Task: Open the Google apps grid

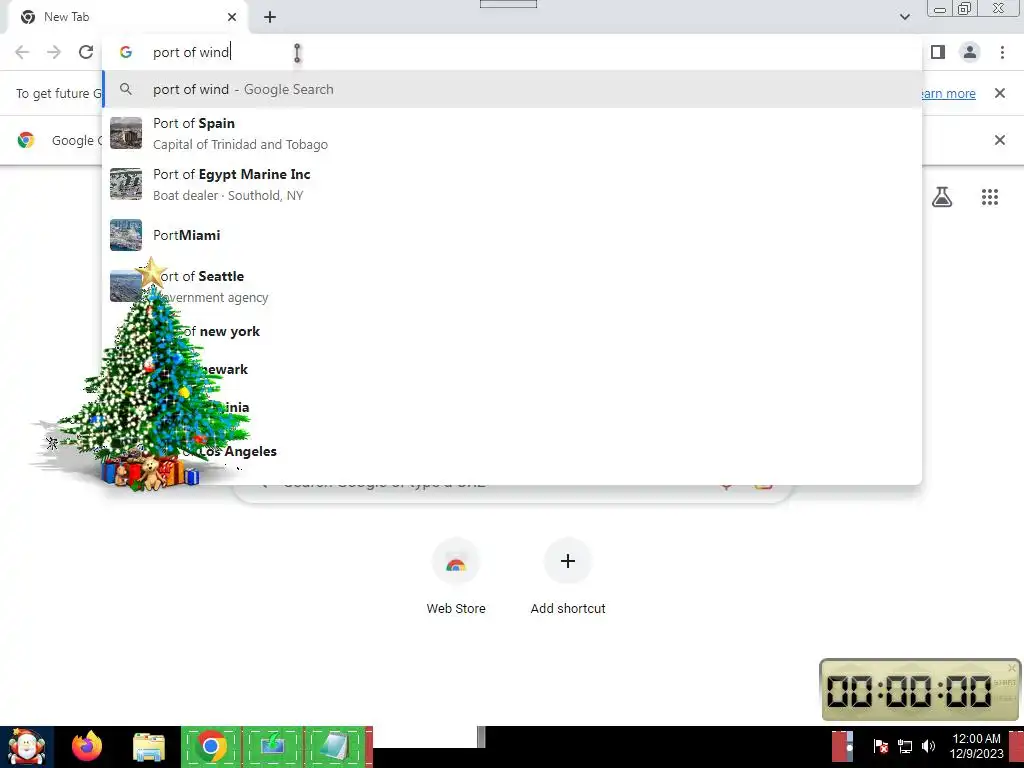Action: (x=989, y=197)
